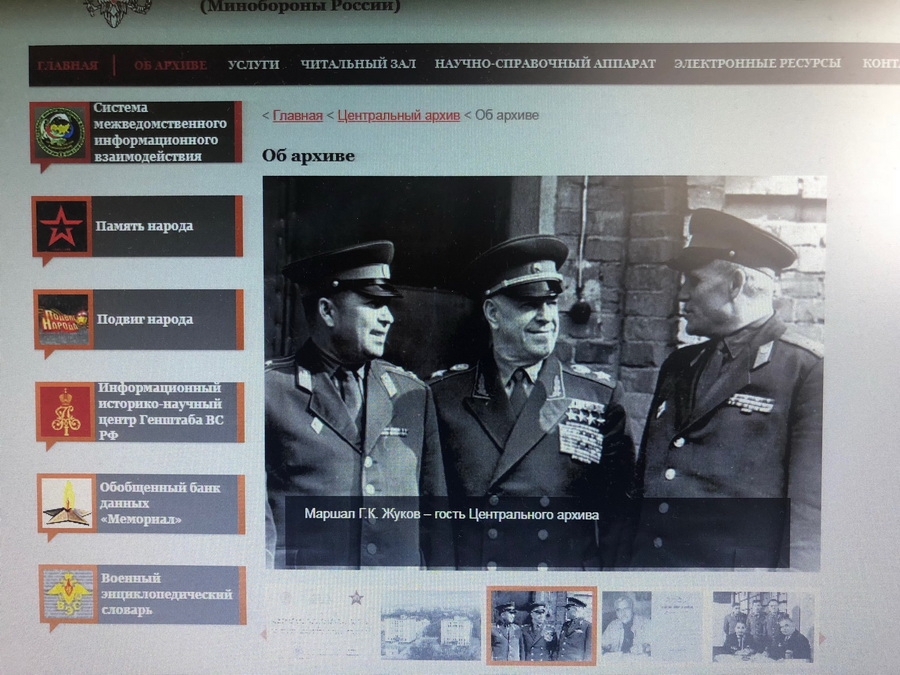This screenshot has height=675, width=900.
Task: Click the Ministry of Defence emblem logo
Action: [x=118, y=11]
